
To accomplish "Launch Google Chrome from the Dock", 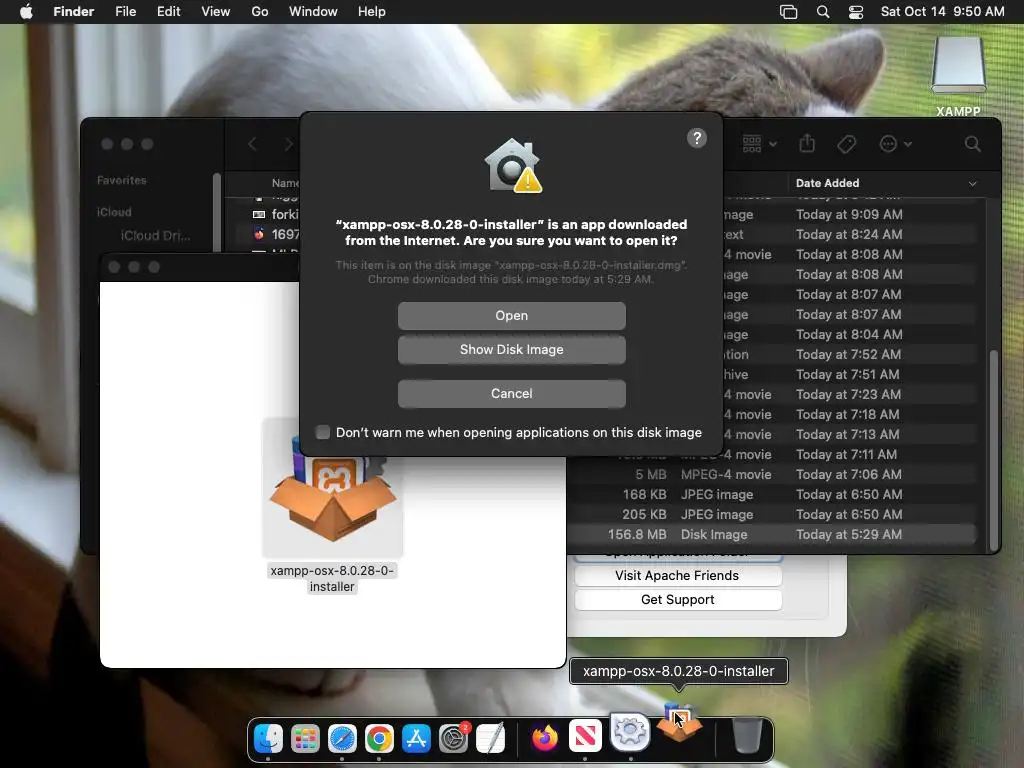I will pyautogui.click(x=379, y=739).
